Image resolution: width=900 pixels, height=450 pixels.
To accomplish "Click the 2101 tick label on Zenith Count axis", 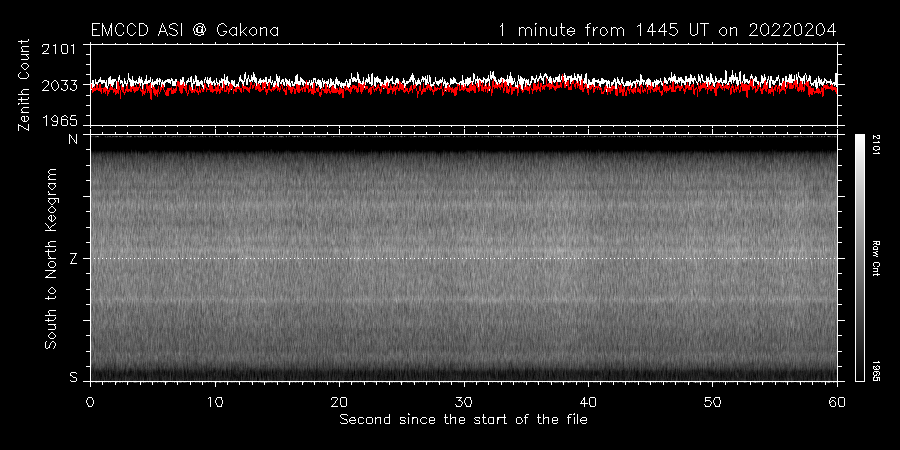I will pos(59,49).
